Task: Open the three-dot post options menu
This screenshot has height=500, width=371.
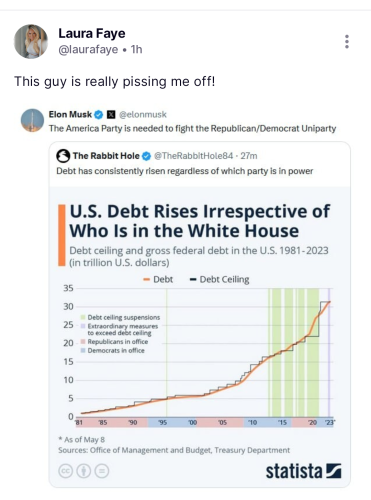Action: (x=347, y=42)
